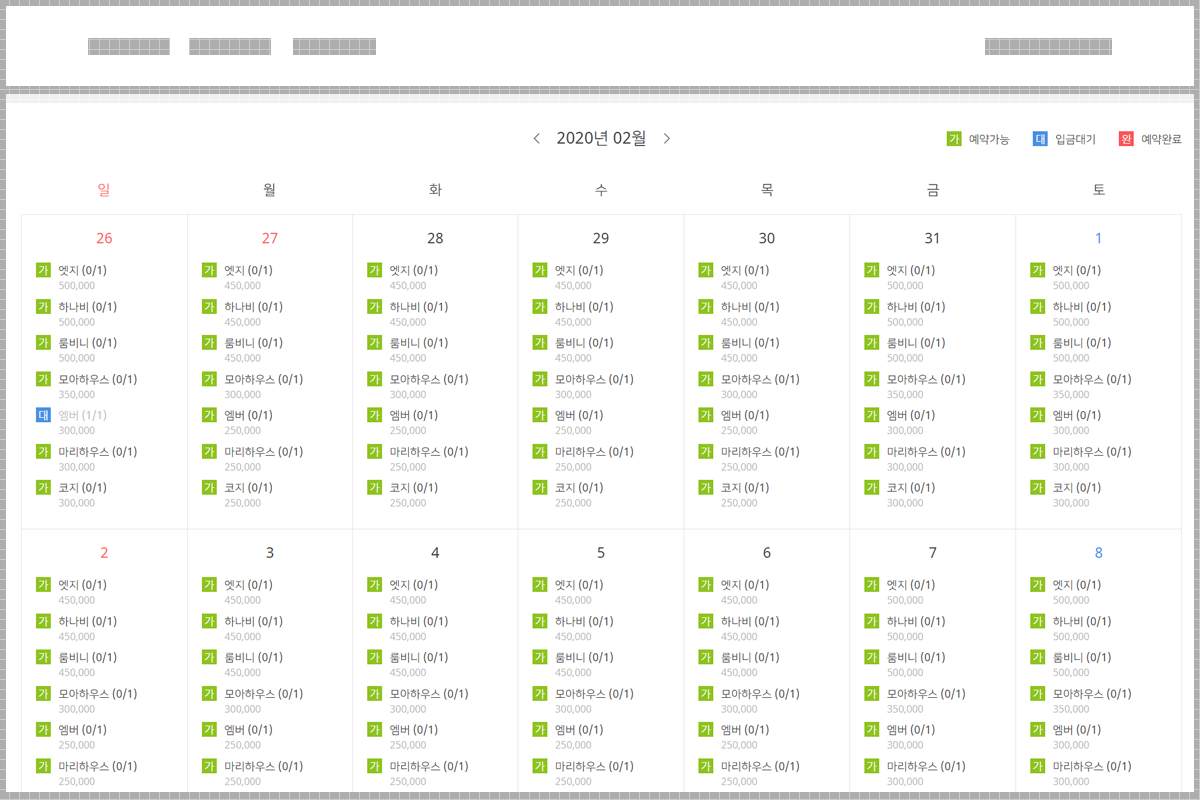1200x800 pixels.
Task: Click the 250,000 price under 코지 on the 28th
Action: pos(408,503)
